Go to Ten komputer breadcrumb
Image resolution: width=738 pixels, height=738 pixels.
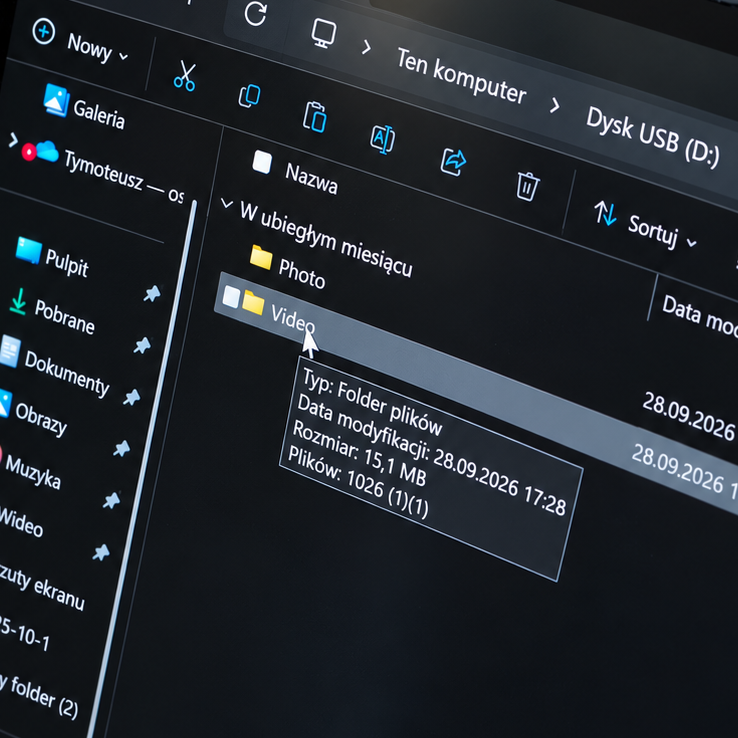pos(461,76)
